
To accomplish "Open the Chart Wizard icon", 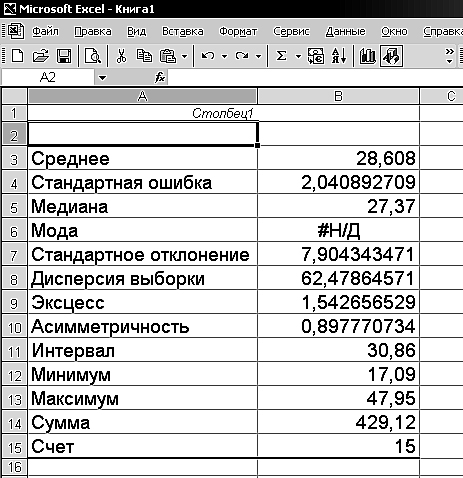I will tap(368, 56).
